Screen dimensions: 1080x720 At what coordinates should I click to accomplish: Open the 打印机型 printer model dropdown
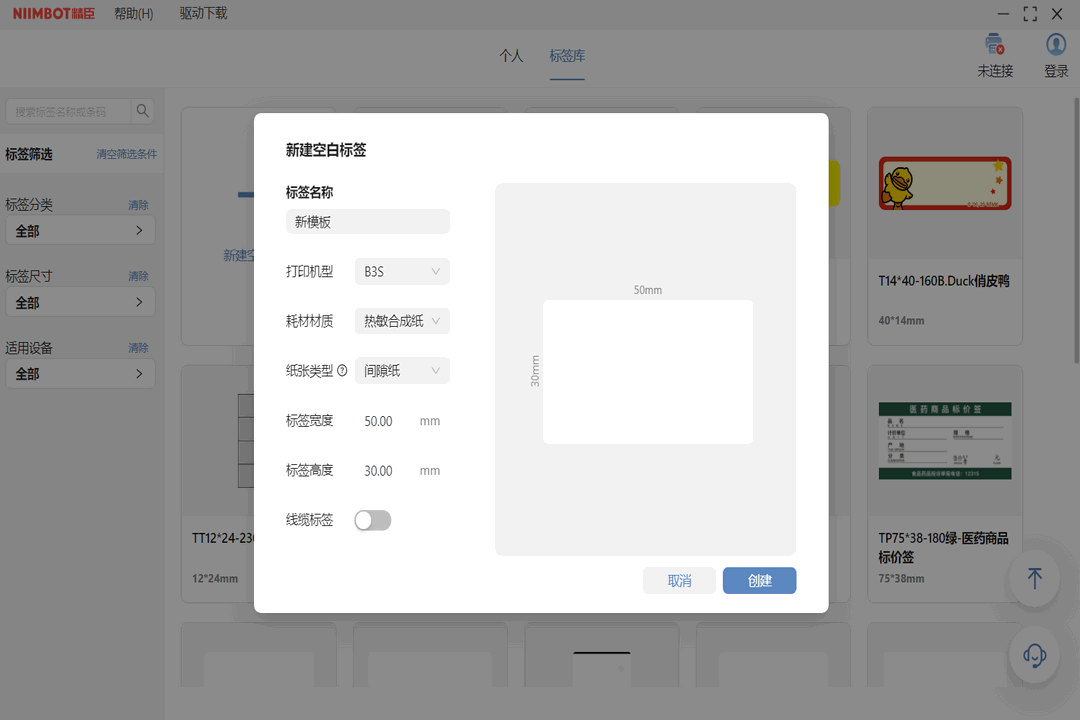coord(401,271)
